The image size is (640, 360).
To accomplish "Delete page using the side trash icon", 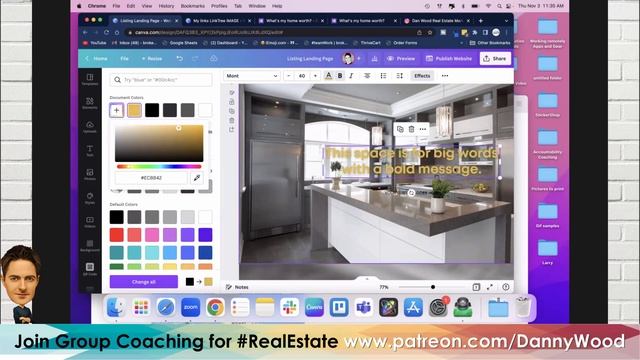I will pyautogui.click(x=231, y=120).
